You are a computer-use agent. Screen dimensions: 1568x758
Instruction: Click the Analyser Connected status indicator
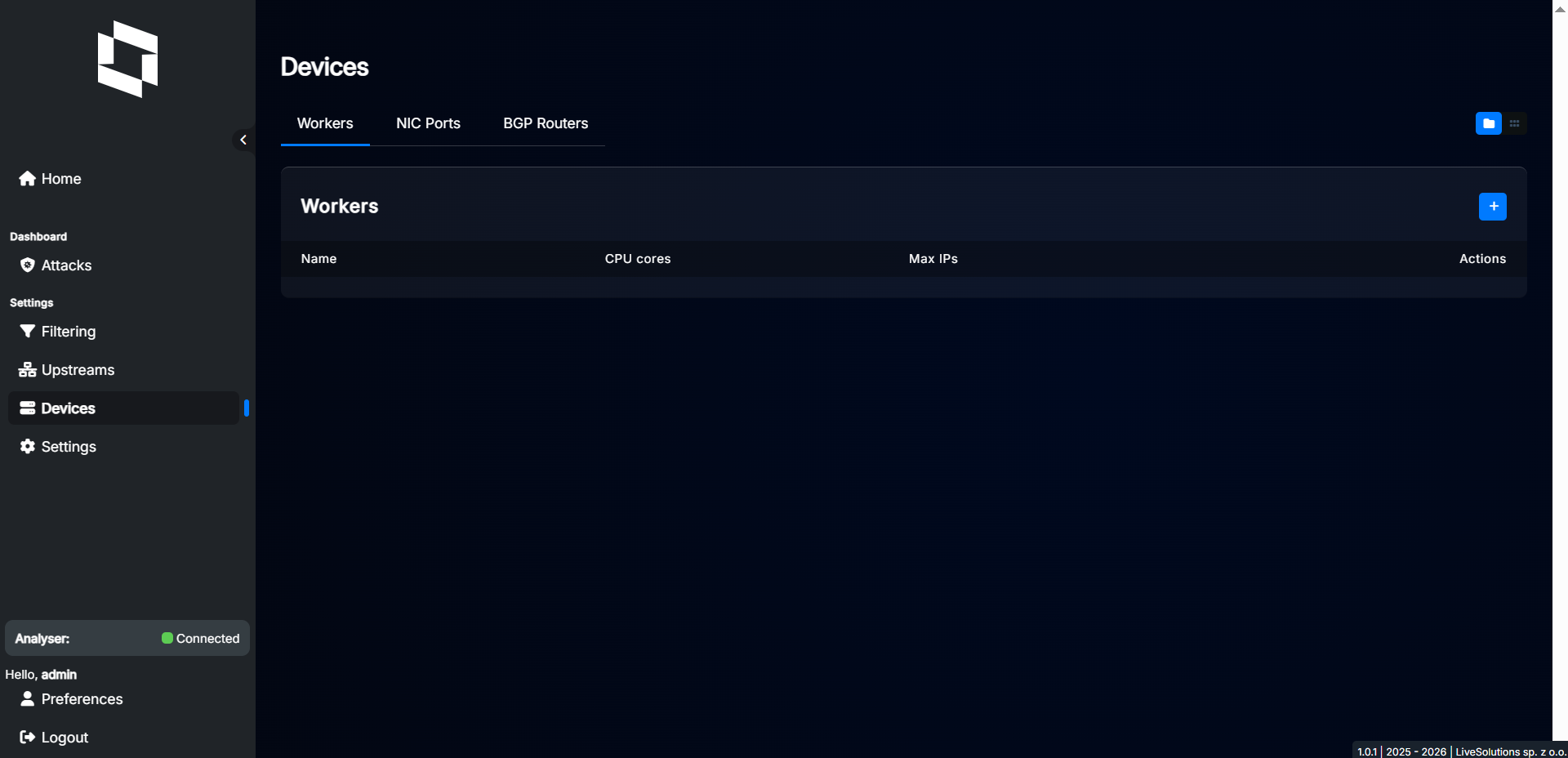(200, 639)
